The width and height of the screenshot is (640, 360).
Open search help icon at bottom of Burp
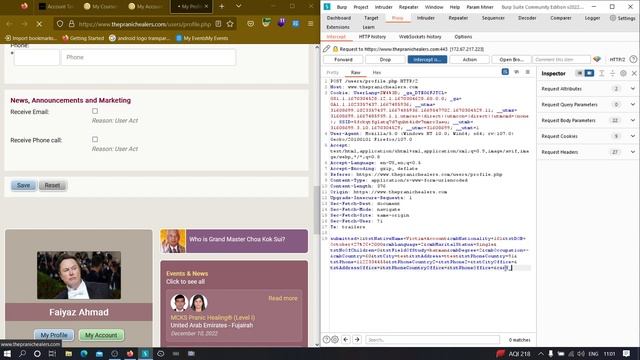pos(327,339)
